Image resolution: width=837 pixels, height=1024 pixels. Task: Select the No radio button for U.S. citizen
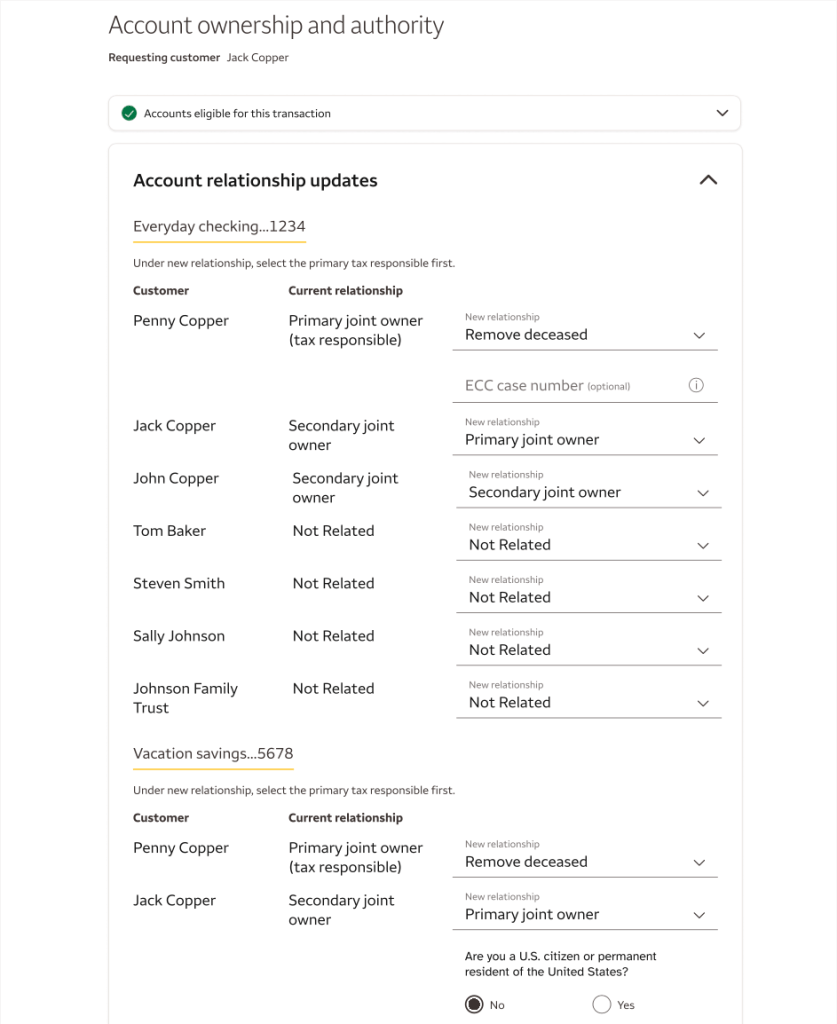coord(475,1004)
